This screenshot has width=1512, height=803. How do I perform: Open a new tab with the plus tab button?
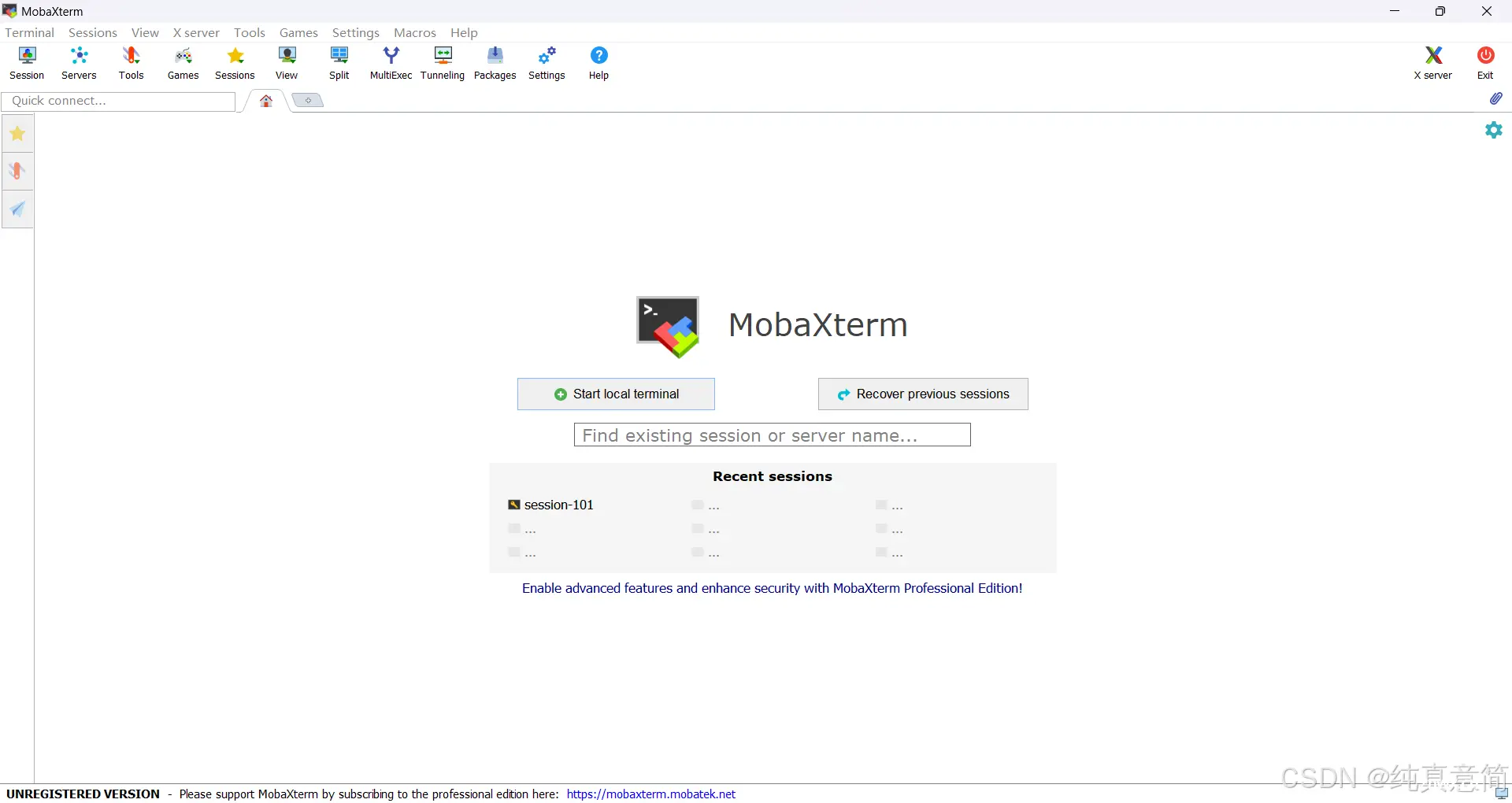(308, 101)
